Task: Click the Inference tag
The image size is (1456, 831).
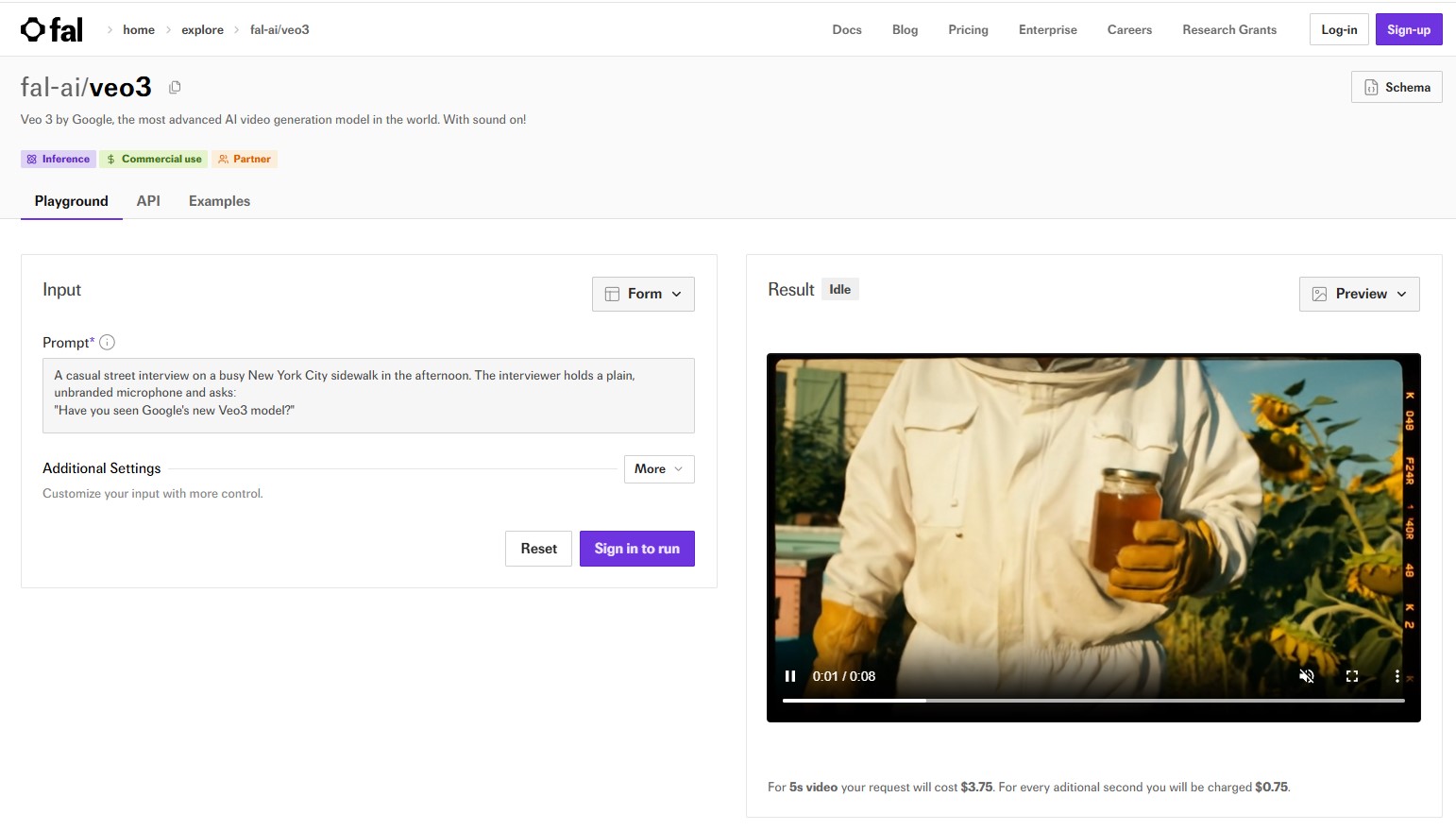Action: pos(59,159)
